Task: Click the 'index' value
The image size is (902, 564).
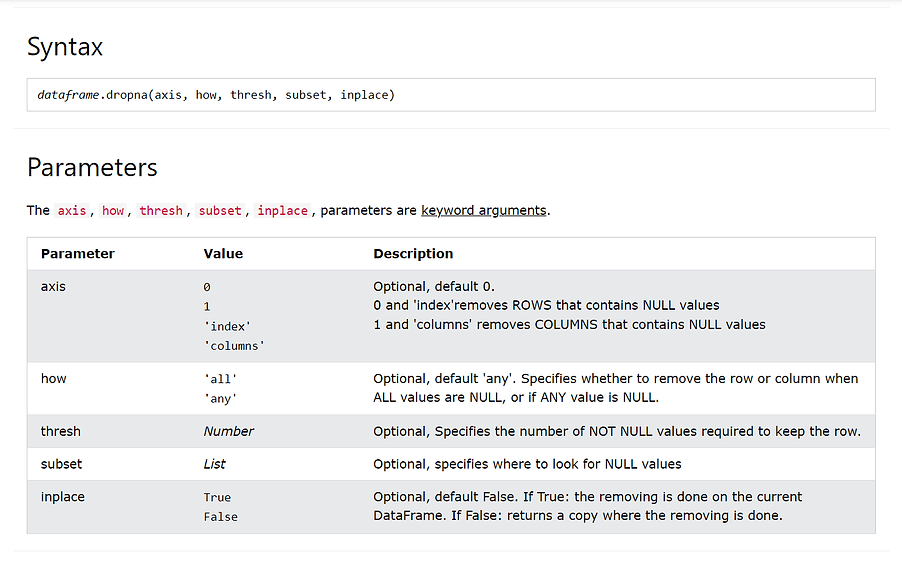Action: pos(228,326)
